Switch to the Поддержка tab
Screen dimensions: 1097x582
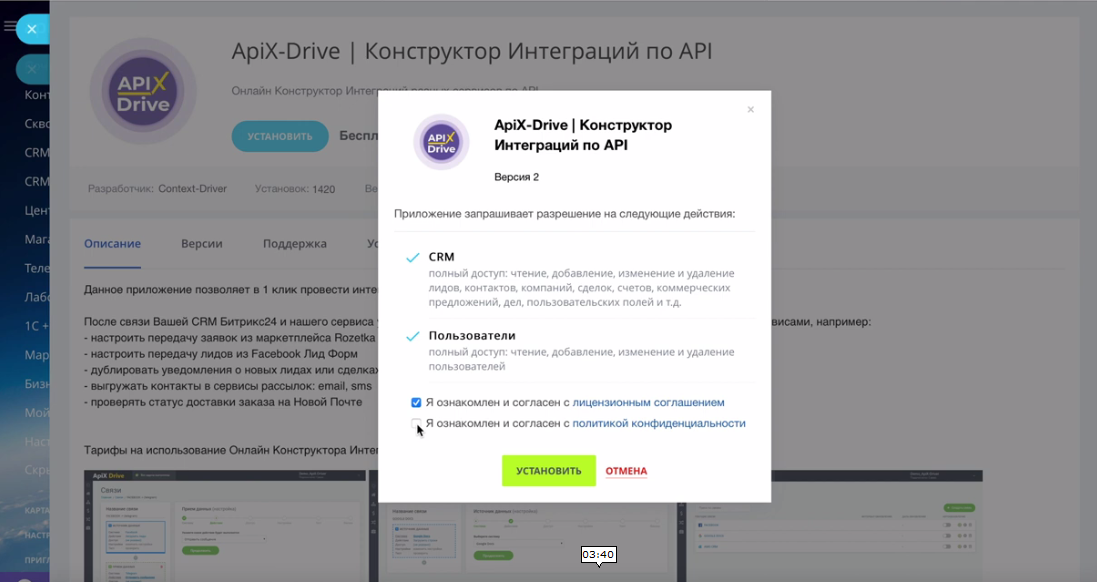(295, 243)
